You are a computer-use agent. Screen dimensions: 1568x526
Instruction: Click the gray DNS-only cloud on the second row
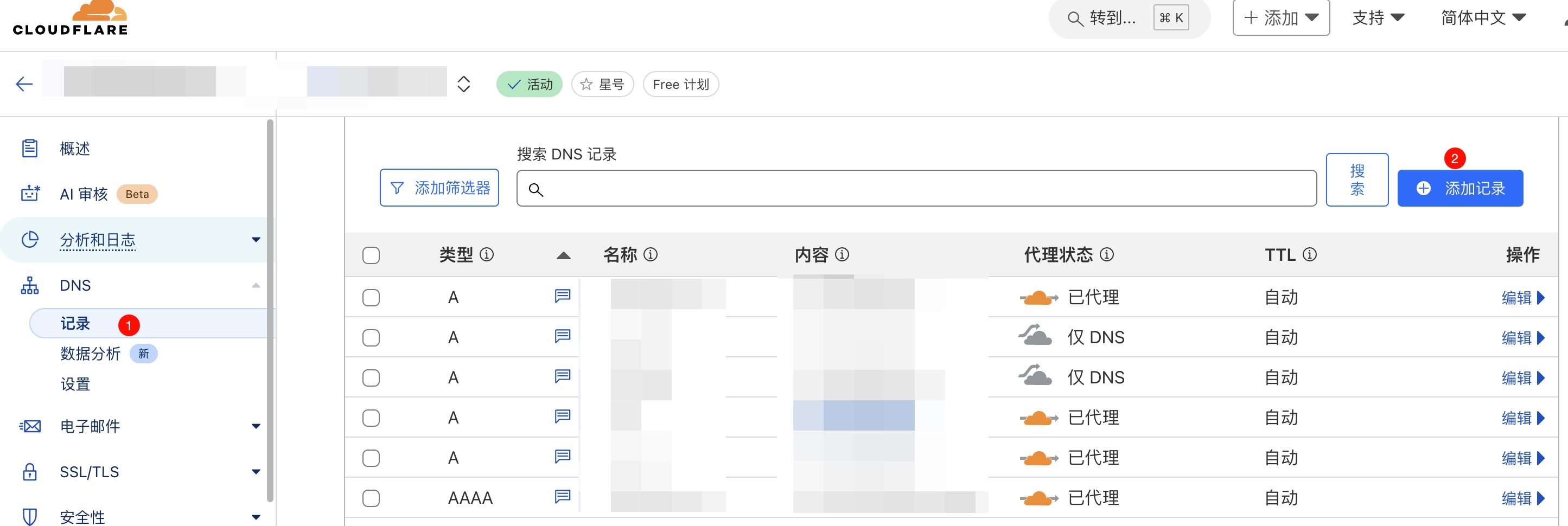click(1035, 335)
